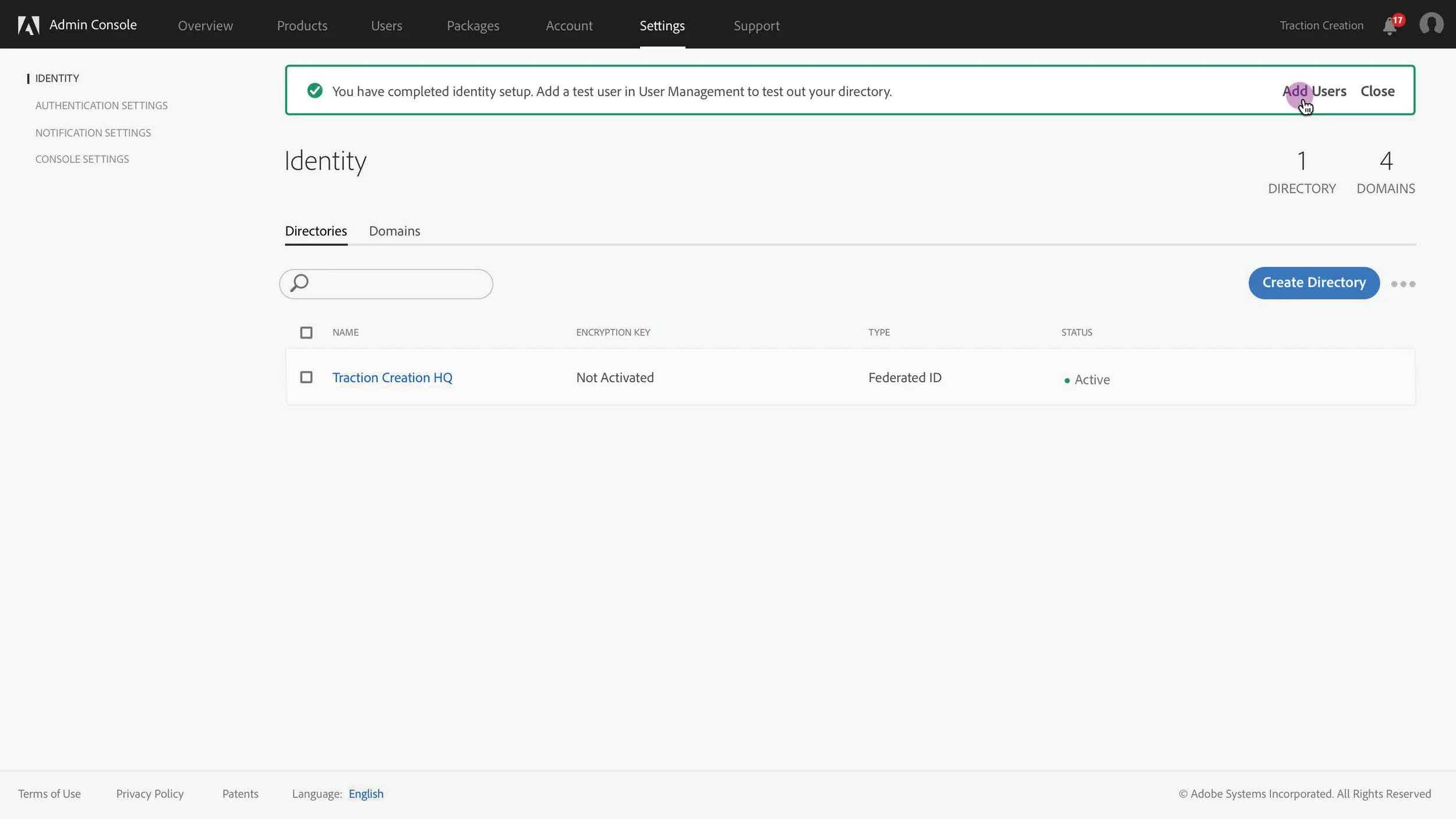This screenshot has height=819, width=1456.
Task: Close the identity setup banner
Action: pyautogui.click(x=1377, y=91)
